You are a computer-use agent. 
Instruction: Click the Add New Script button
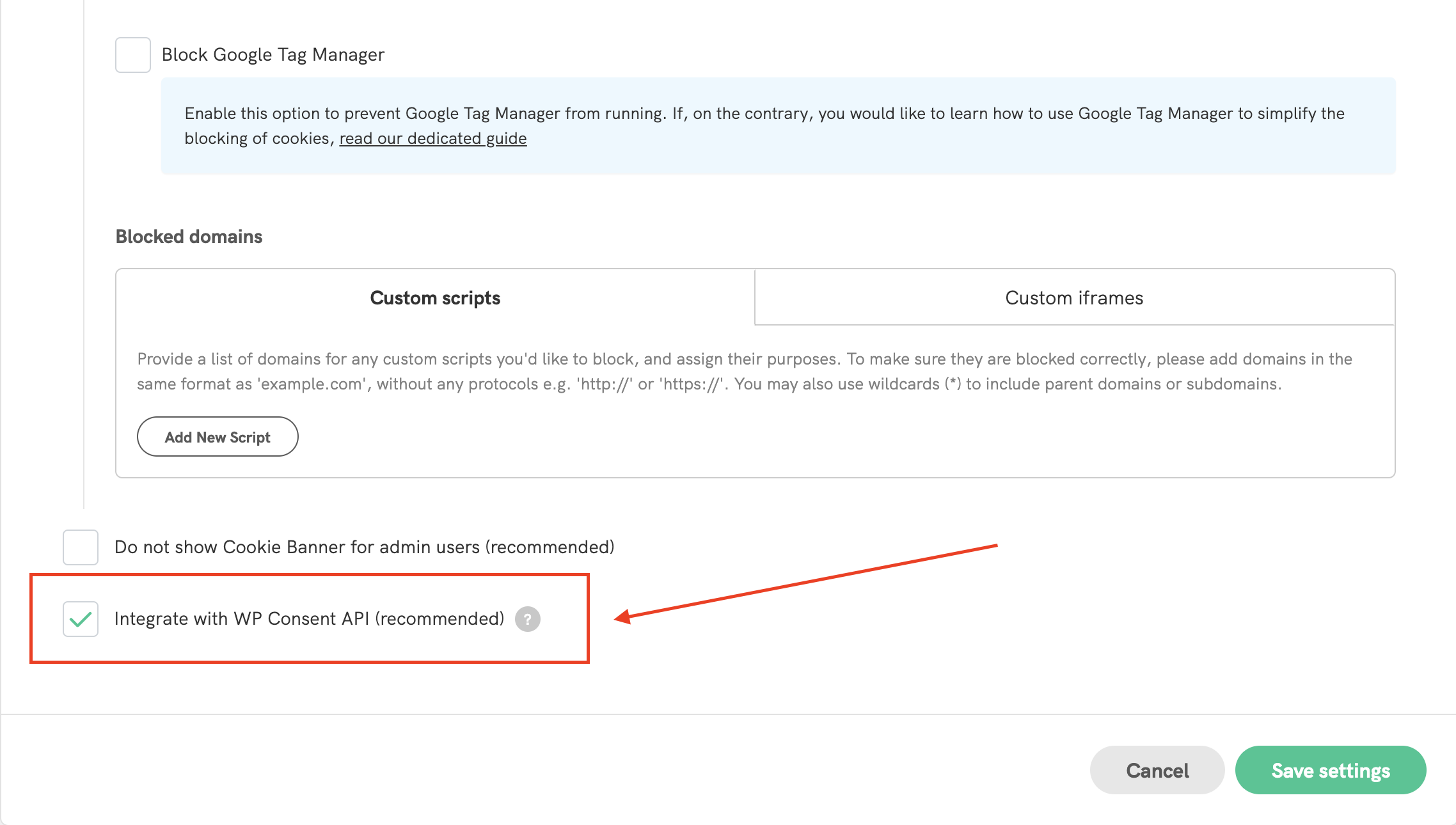click(x=218, y=437)
